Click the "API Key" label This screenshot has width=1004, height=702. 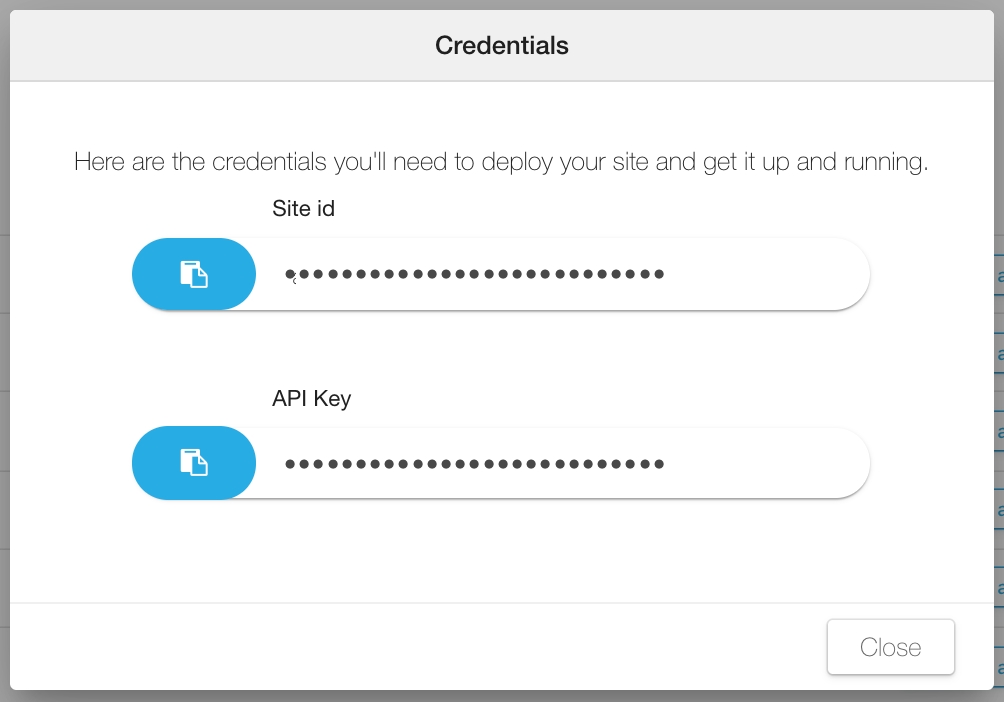coord(311,398)
